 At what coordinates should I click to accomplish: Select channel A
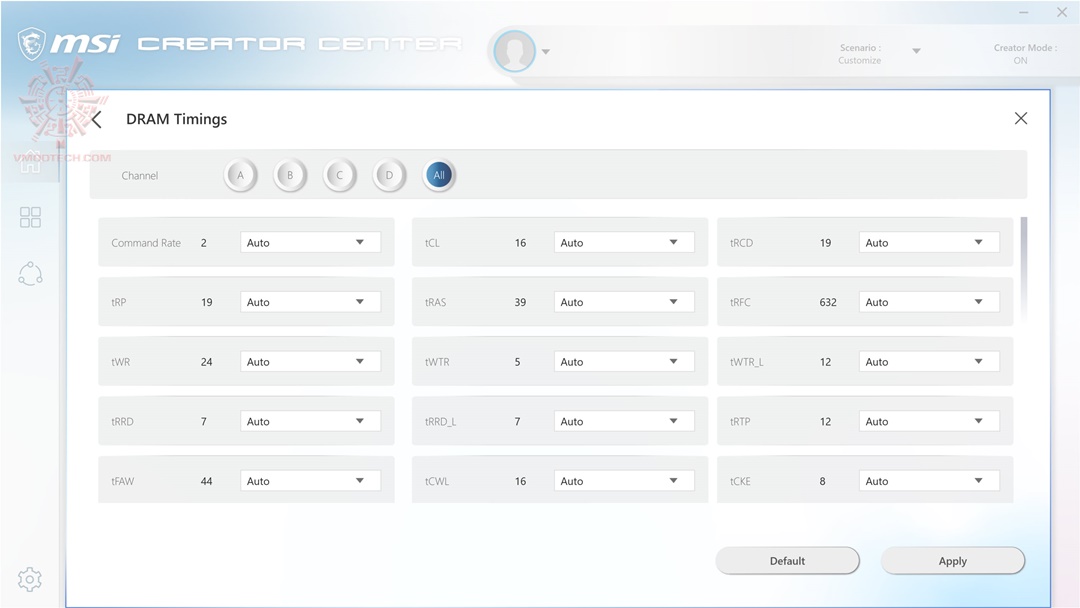point(240,175)
